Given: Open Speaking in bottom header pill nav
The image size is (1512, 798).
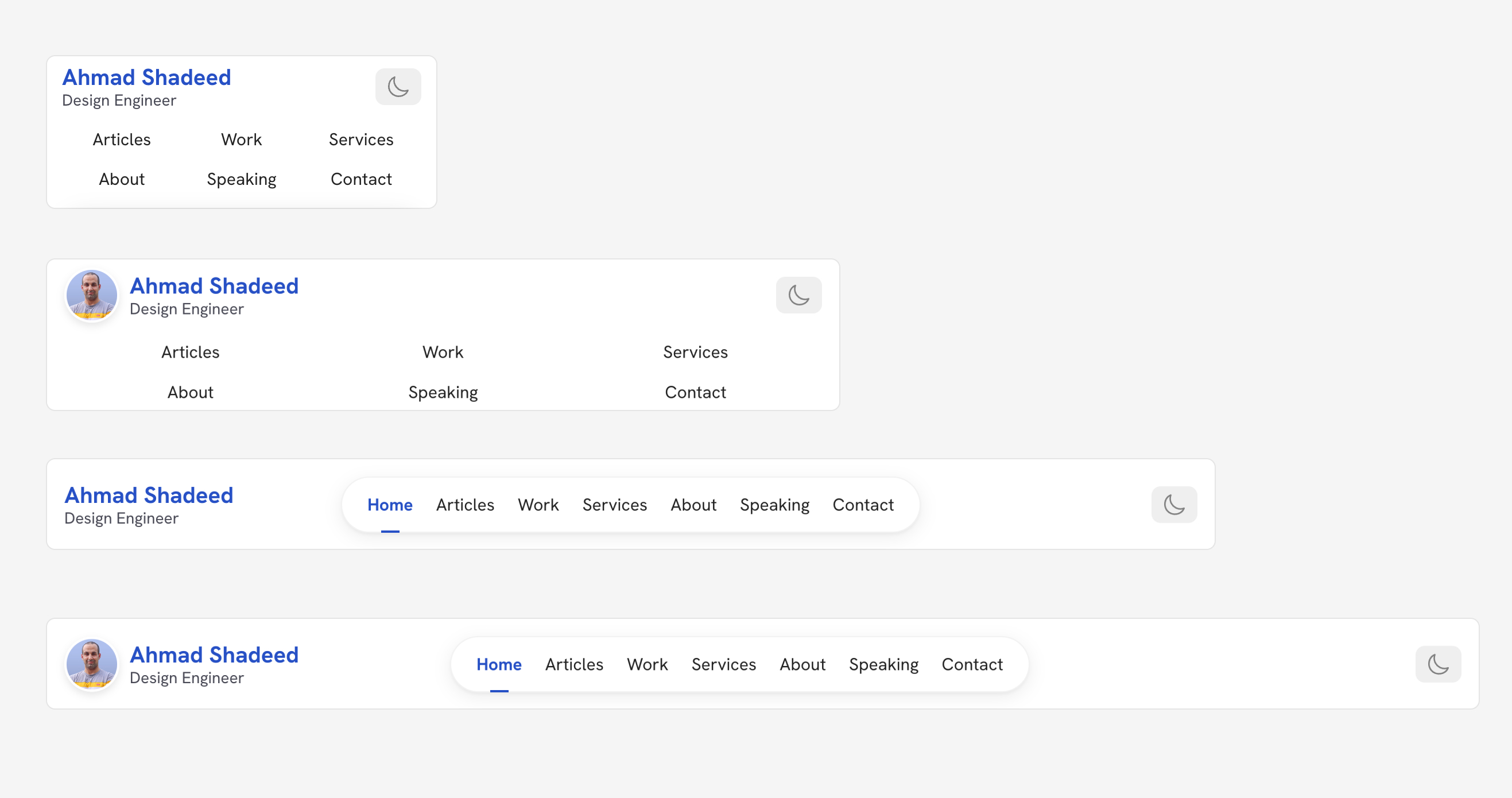Looking at the screenshot, I should 883,665.
